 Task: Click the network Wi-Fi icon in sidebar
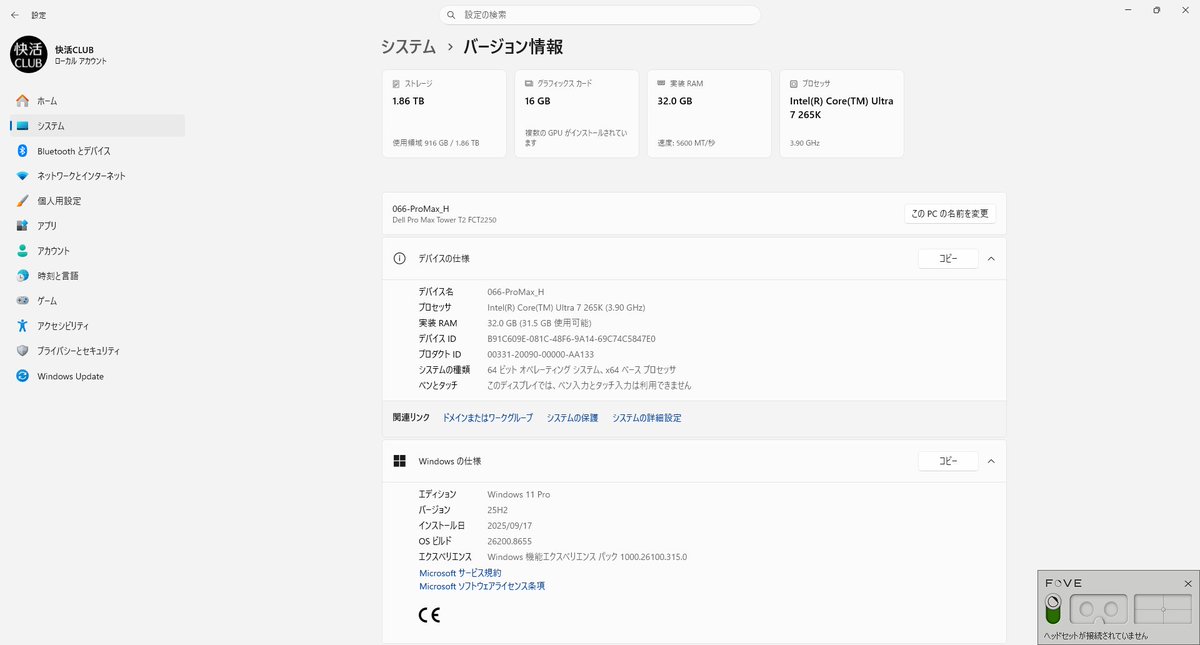click(x=22, y=176)
